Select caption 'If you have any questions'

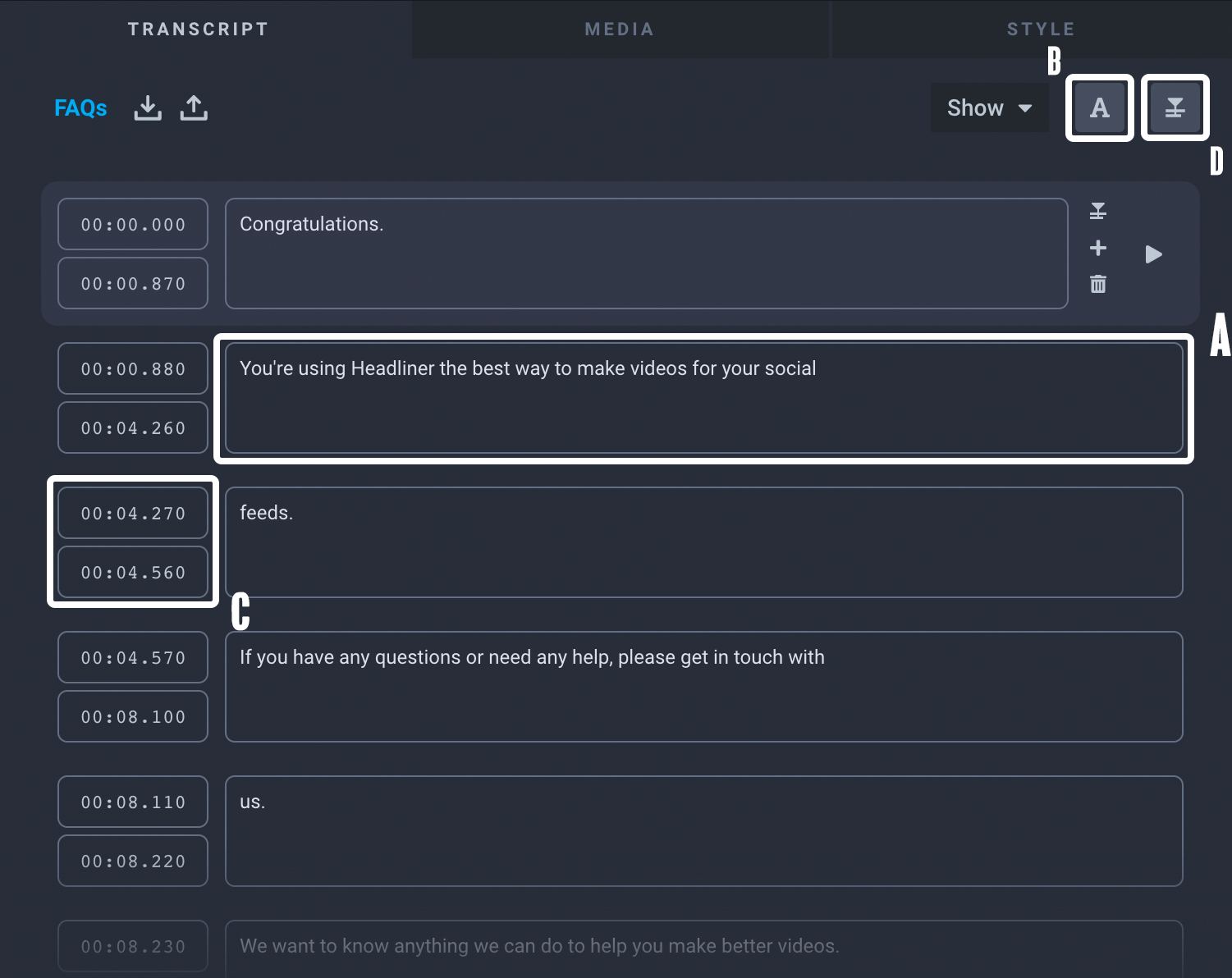[x=703, y=687]
